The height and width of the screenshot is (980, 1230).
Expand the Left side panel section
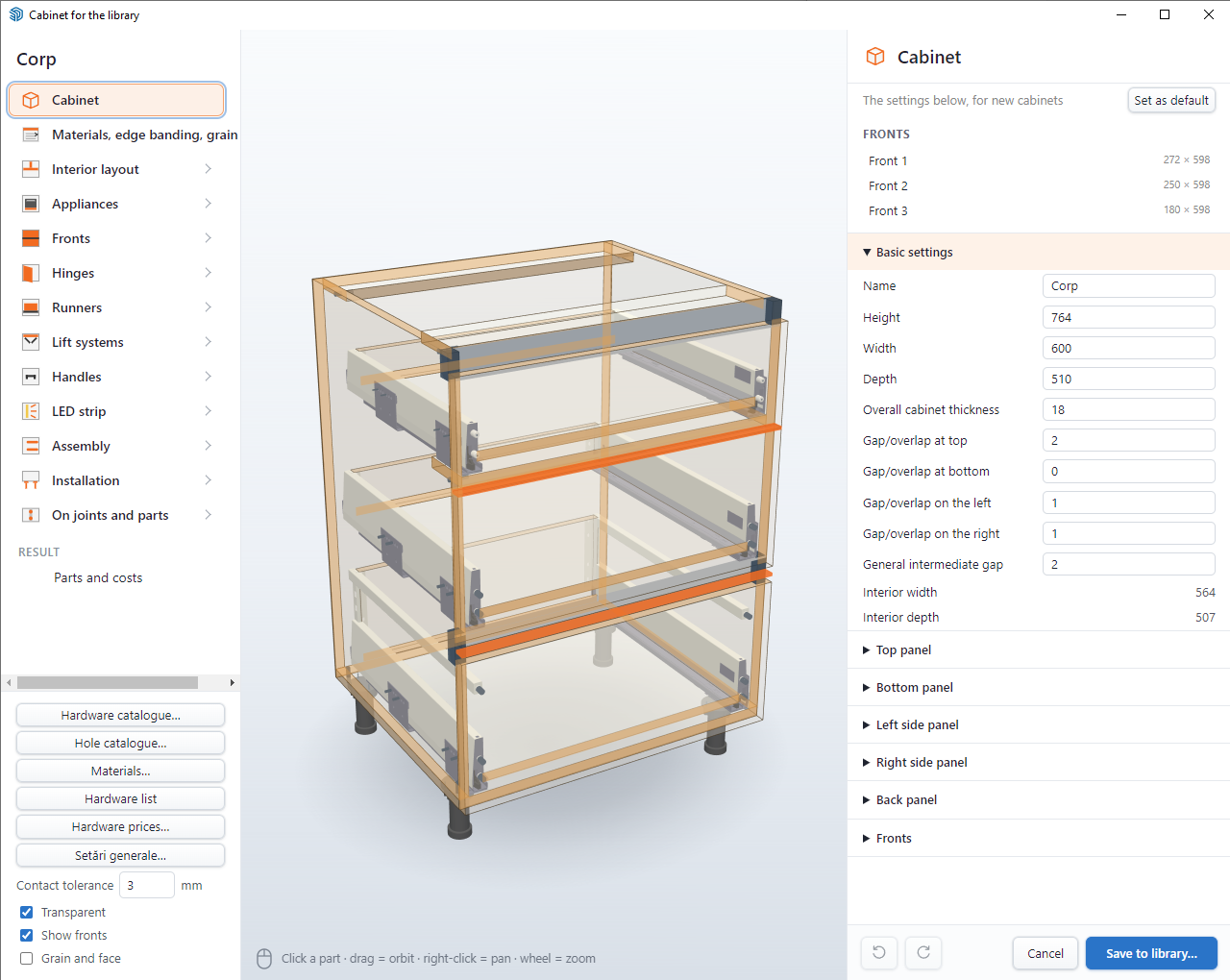tap(1039, 725)
